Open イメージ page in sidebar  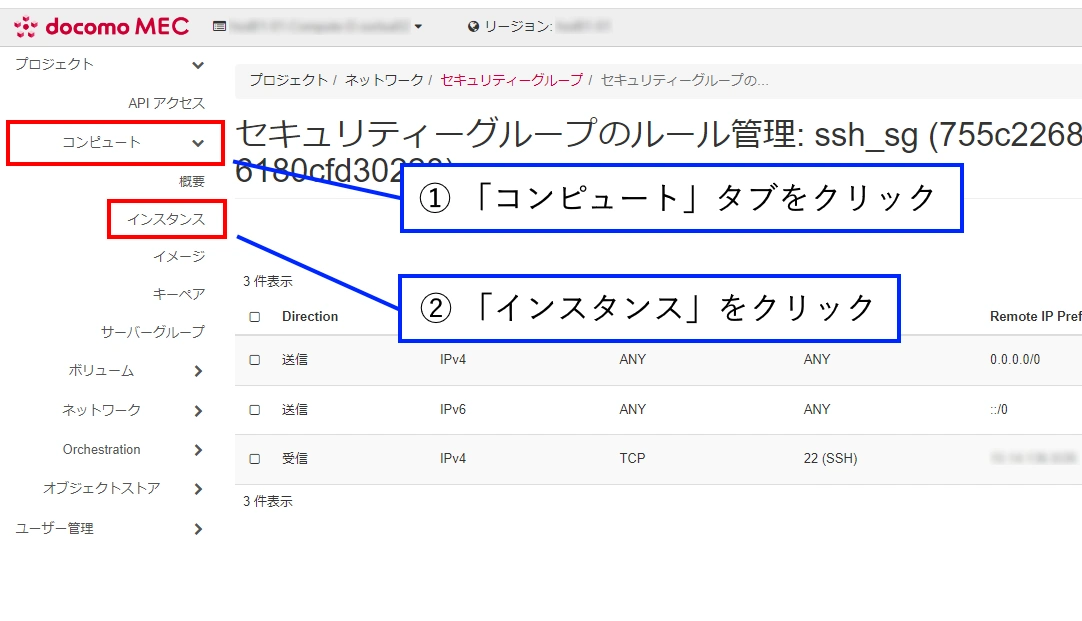(179, 256)
